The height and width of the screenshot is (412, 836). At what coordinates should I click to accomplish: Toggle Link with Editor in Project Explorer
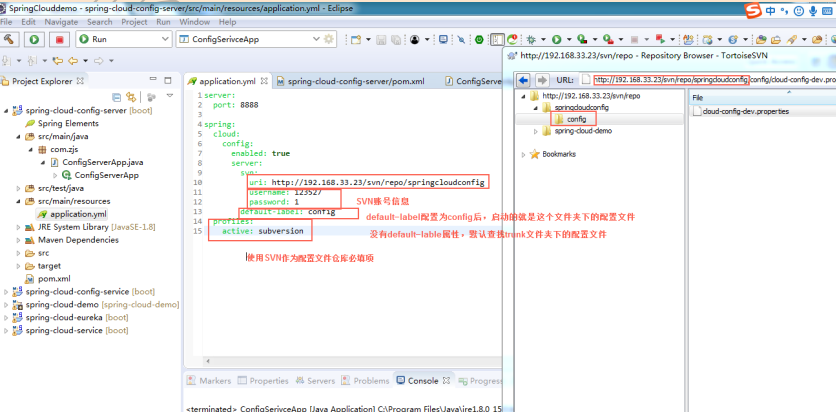pyautogui.click(x=131, y=97)
